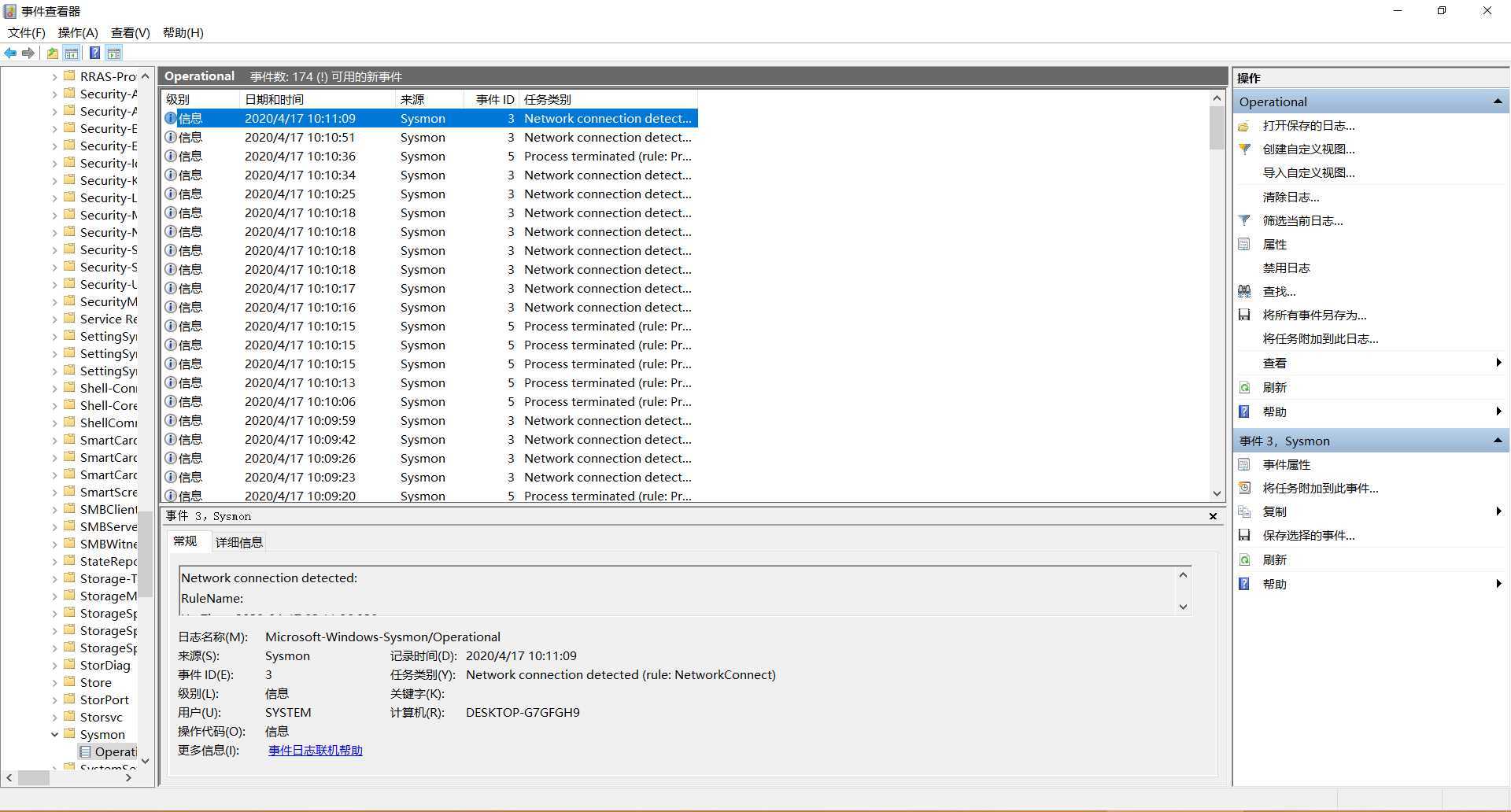1511x812 pixels.
Task: Select the event logged at 10:09:42
Action: tap(430, 439)
